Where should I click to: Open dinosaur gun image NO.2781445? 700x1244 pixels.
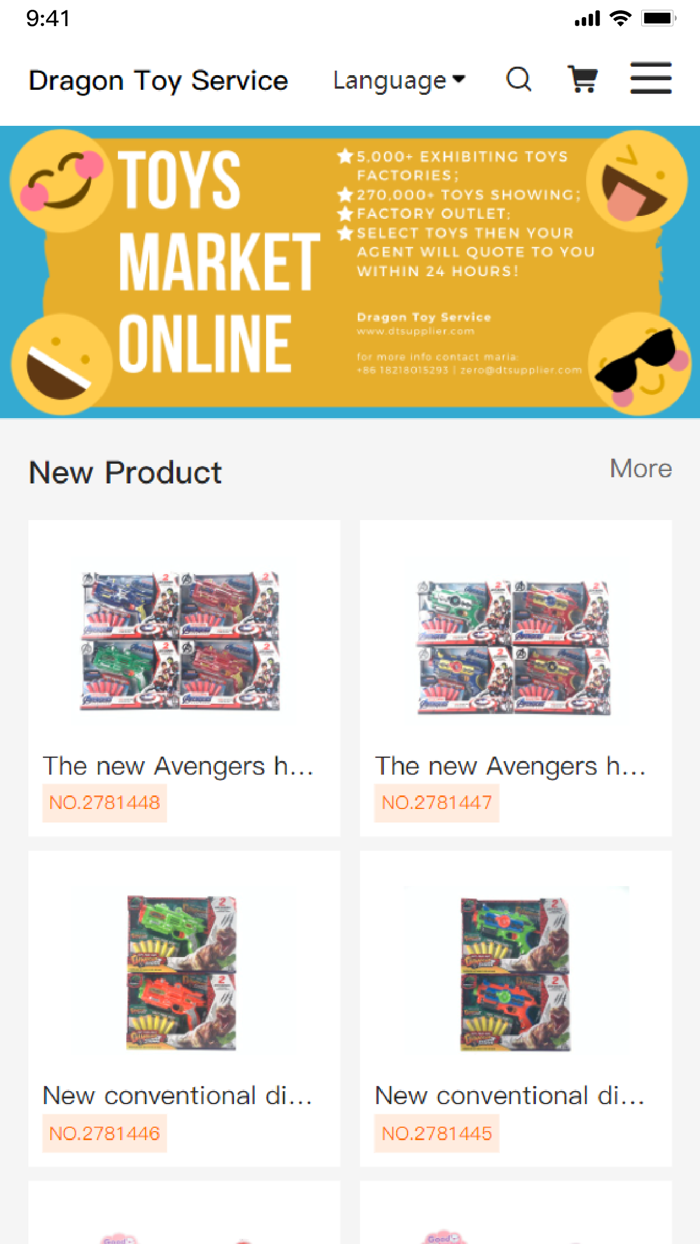click(x=516, y=970)
